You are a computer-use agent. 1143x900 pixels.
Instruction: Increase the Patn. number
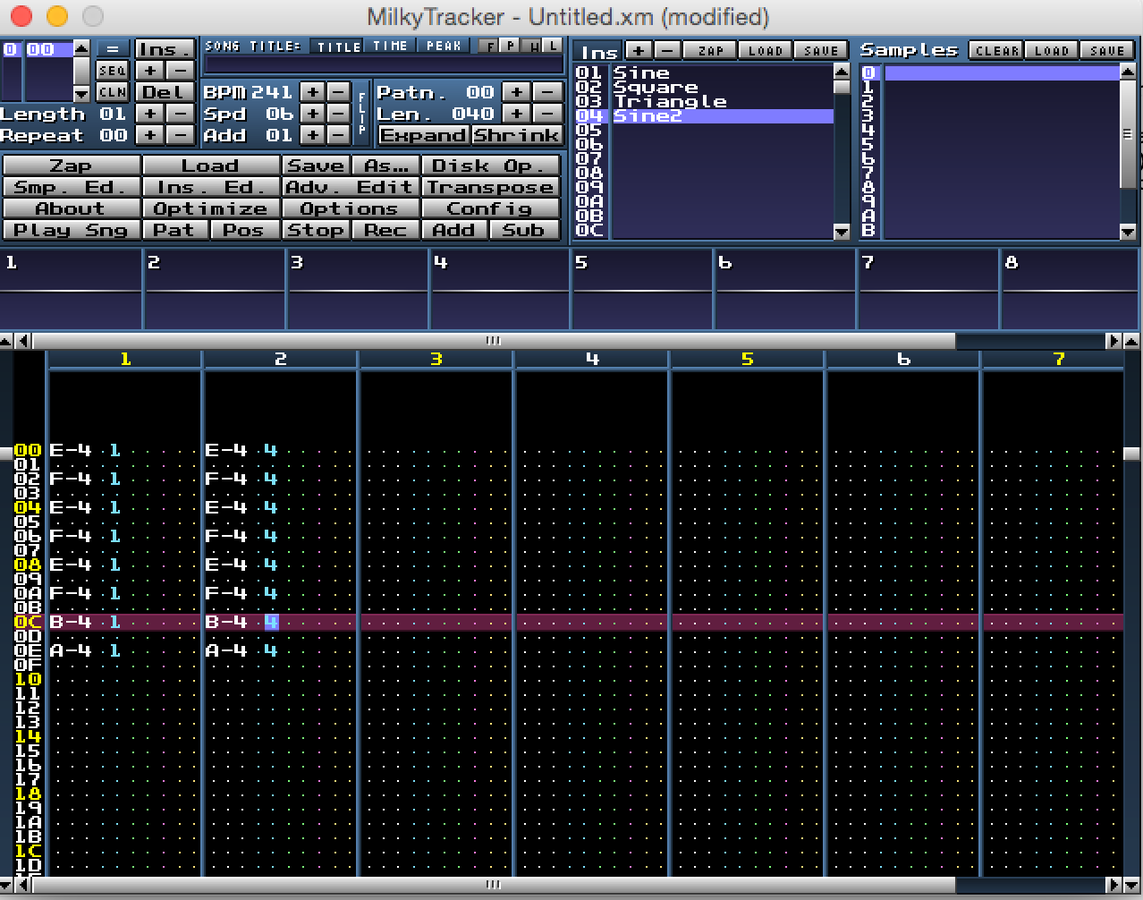click(x=517, y=92)
